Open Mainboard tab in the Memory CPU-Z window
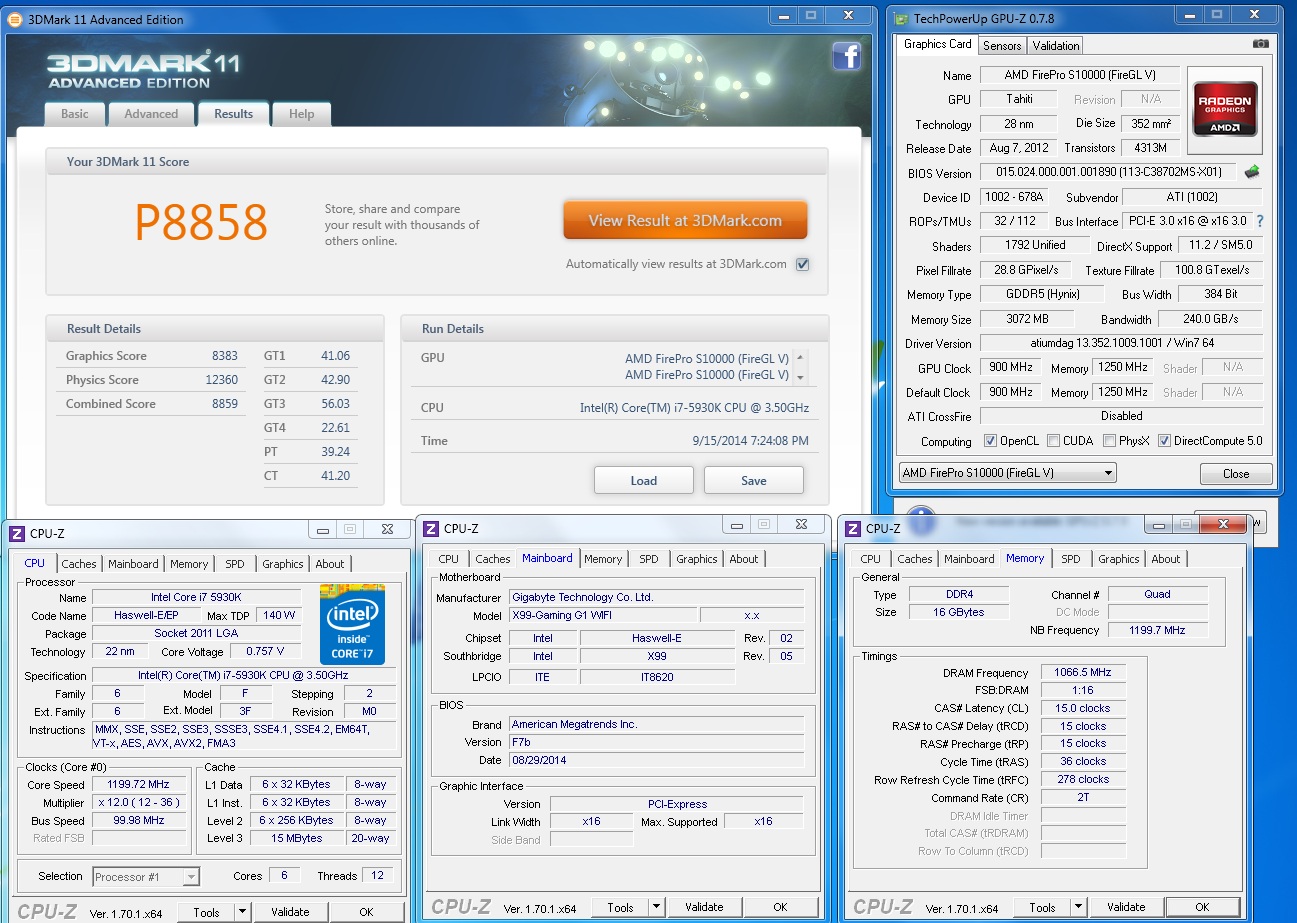1297x923 pixels. (970, 559)
